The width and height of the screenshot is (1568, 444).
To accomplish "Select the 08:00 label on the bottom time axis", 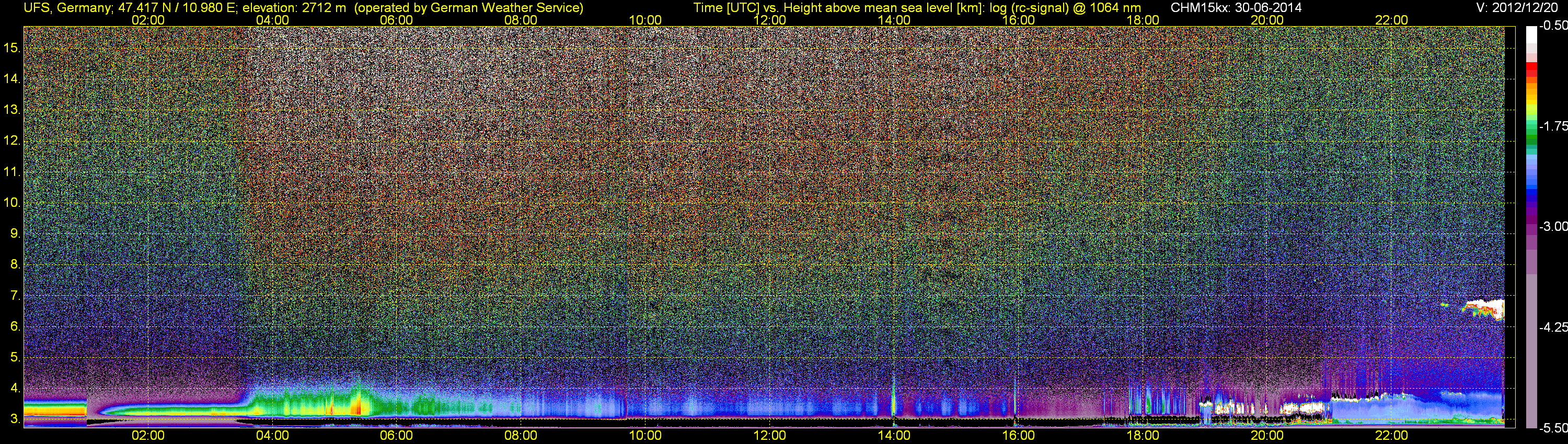I will pos(521,436).
